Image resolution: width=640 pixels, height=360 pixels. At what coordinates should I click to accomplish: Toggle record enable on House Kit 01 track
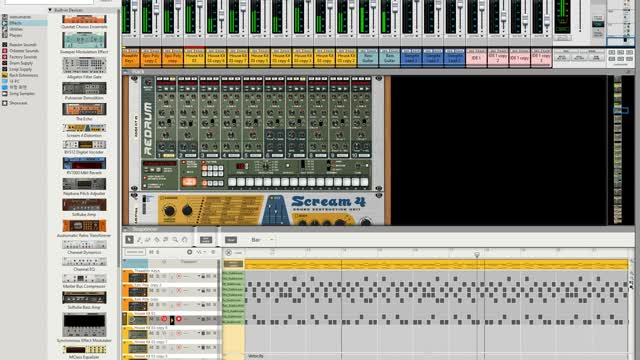[178, 319]
